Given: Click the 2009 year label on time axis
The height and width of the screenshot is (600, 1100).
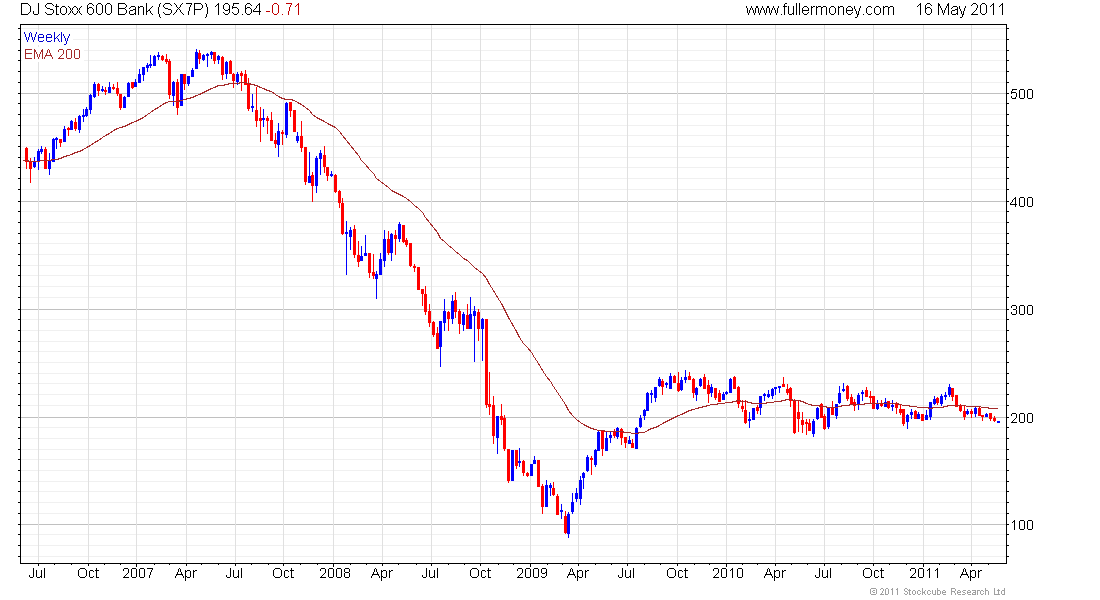Looking at the screenshot, I should [532, 573].
